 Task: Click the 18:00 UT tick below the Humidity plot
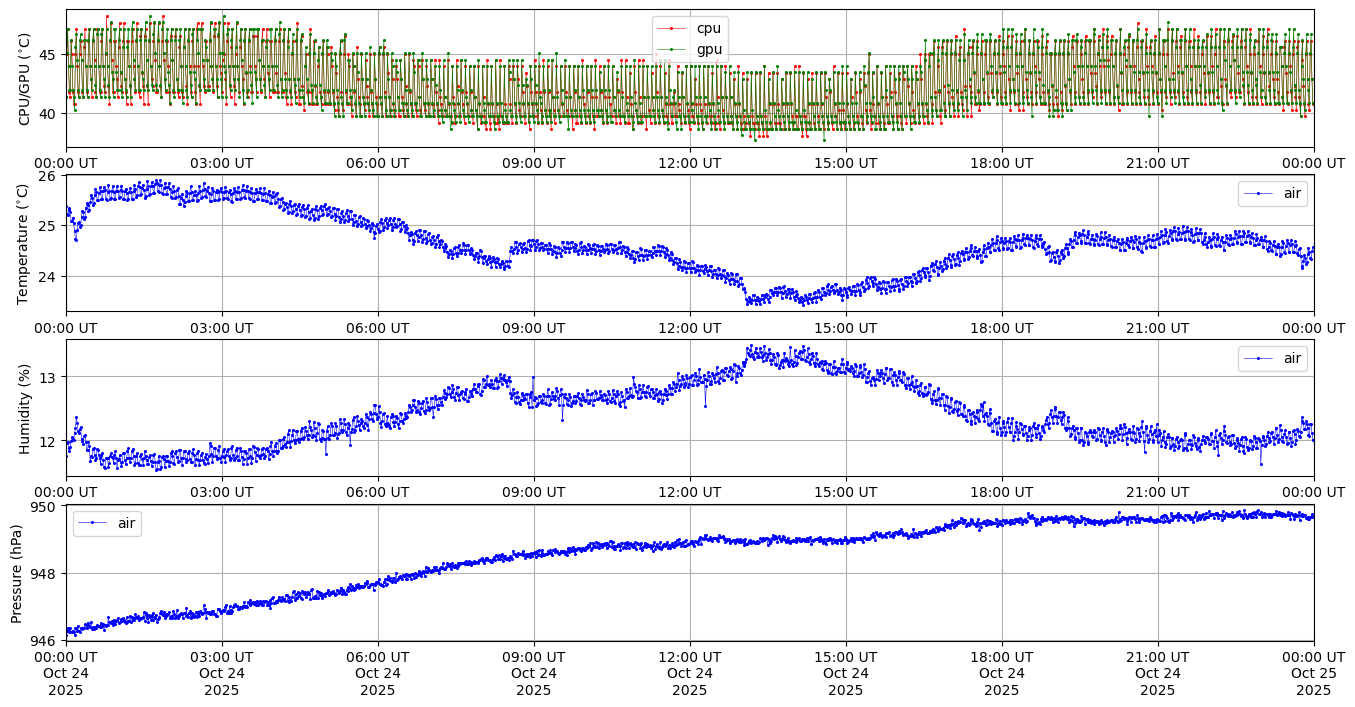click(x=1001, y=491)
